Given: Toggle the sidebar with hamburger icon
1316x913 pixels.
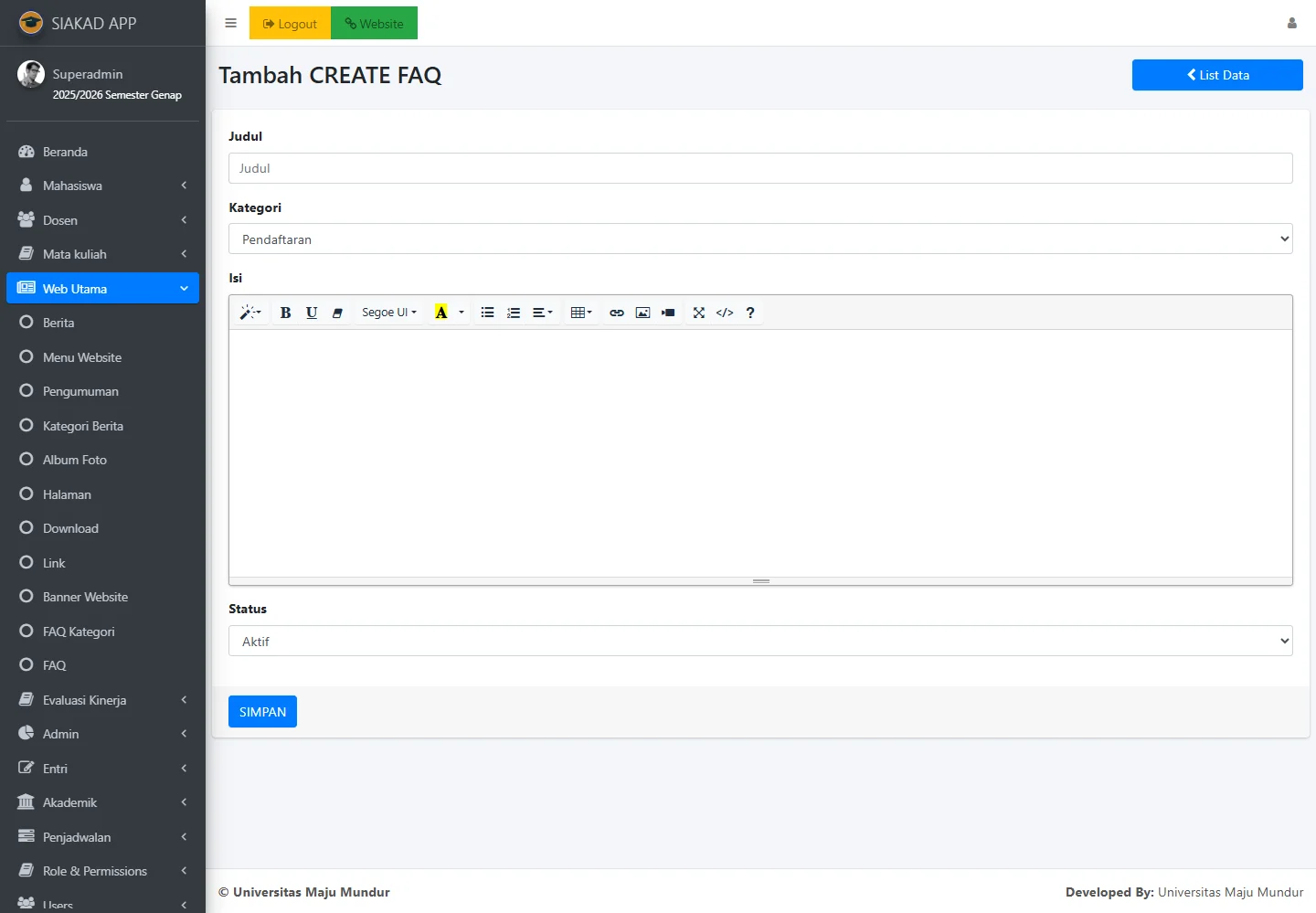Looking at the screenshot, I should 230,24.
